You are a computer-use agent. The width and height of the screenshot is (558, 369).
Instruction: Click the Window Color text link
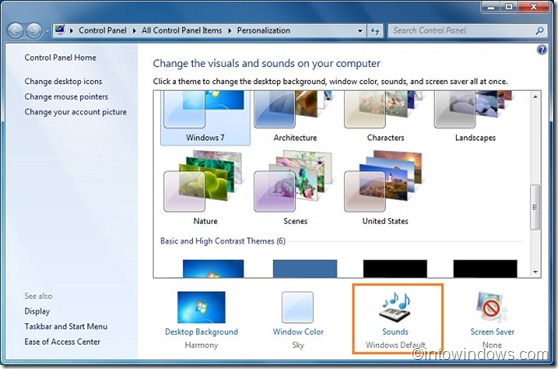(x=298, y=332)
